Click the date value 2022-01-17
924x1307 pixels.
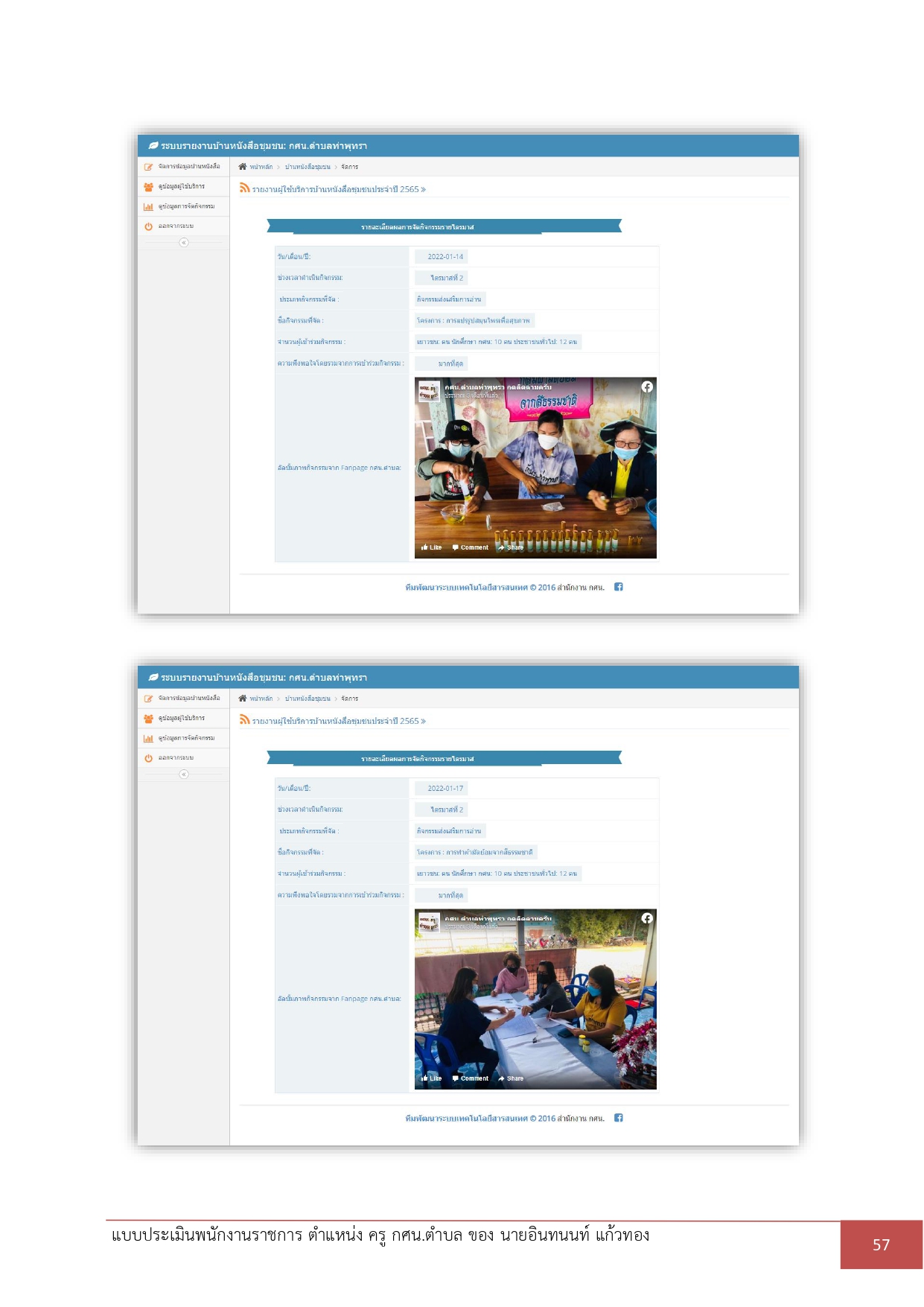click(x=445, y=789)
